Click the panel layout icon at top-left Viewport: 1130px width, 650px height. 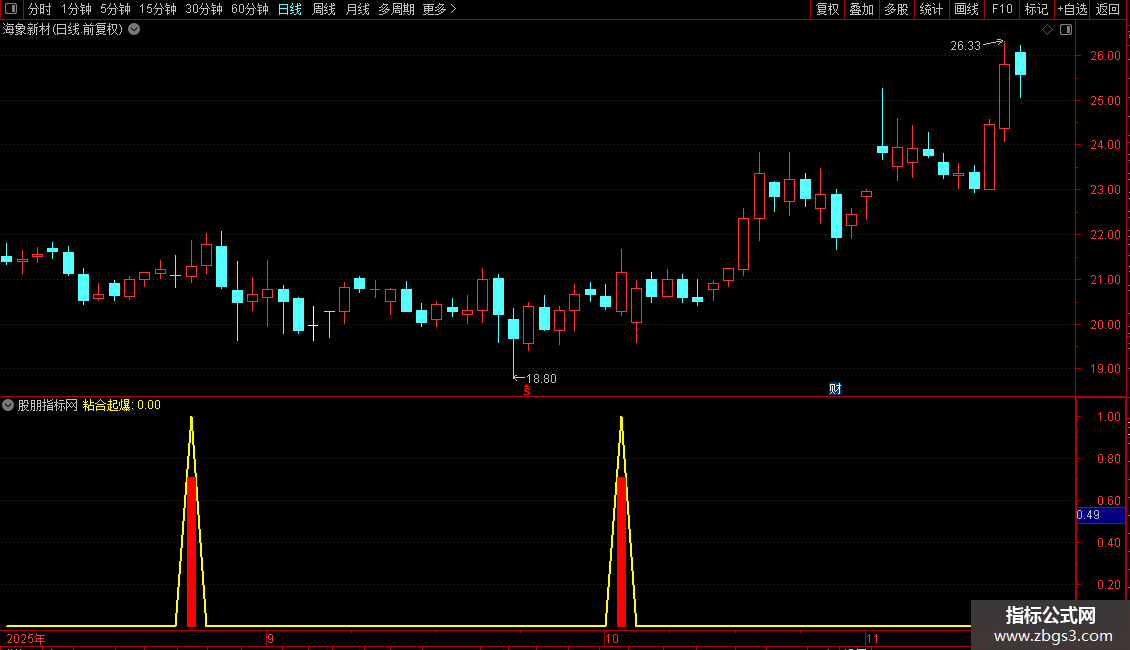coord(11,9)
